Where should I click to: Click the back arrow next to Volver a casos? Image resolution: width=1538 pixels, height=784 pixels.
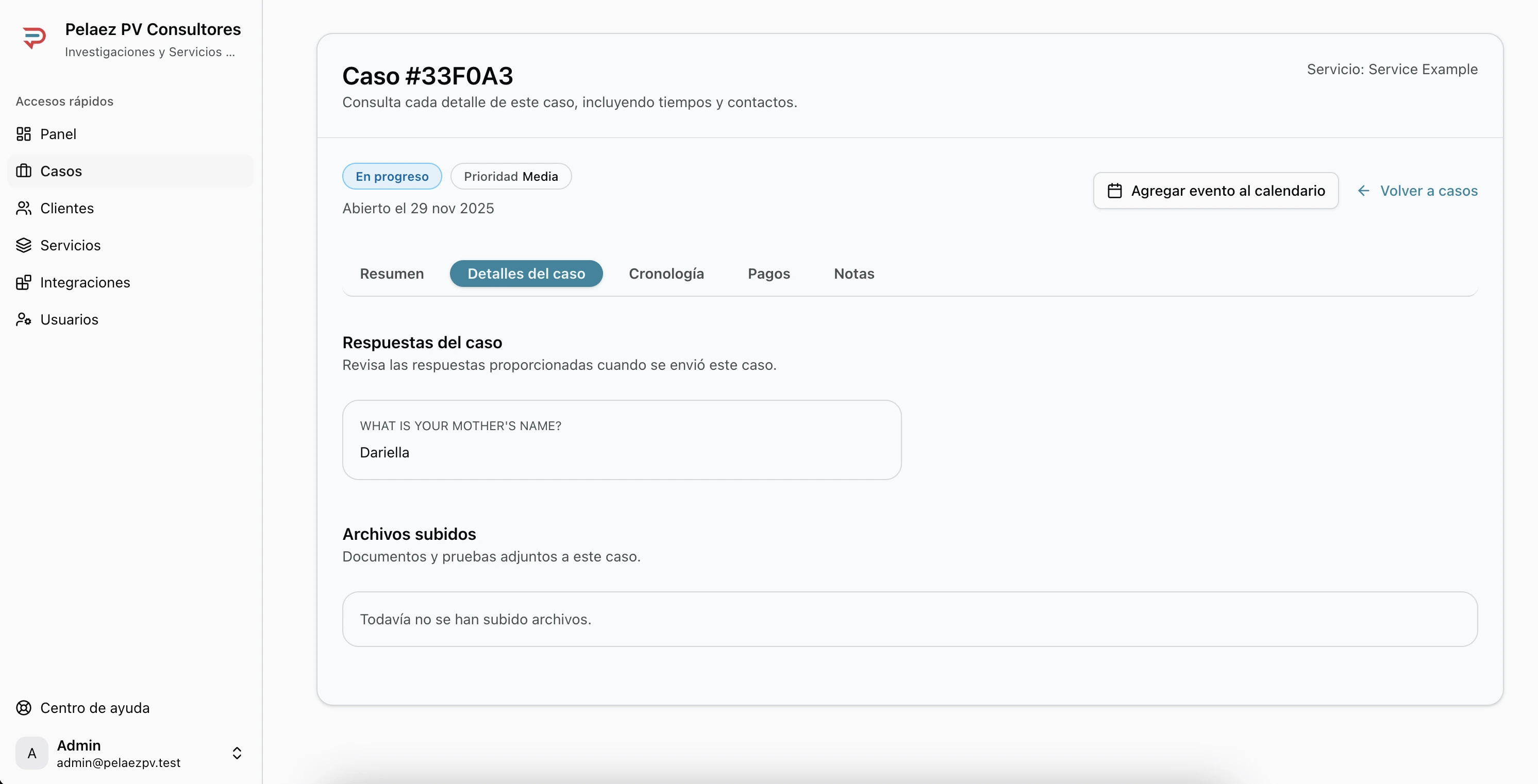1363,191
